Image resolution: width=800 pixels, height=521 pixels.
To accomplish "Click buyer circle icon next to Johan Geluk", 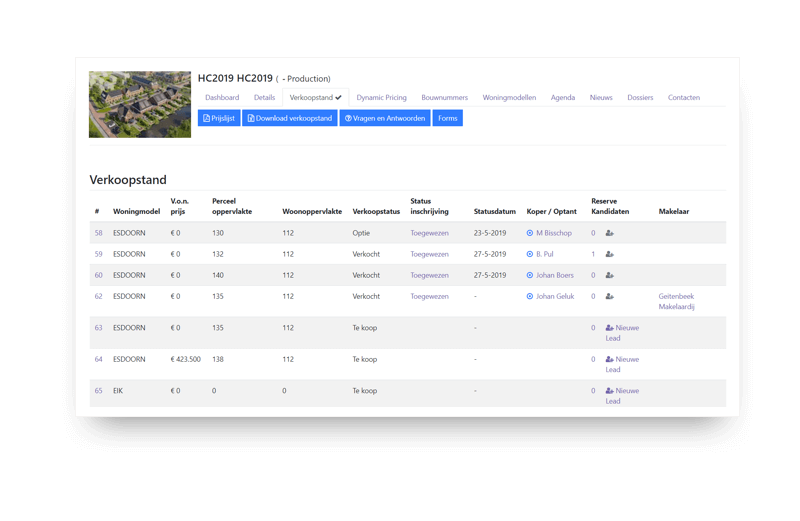I will 530,296.
